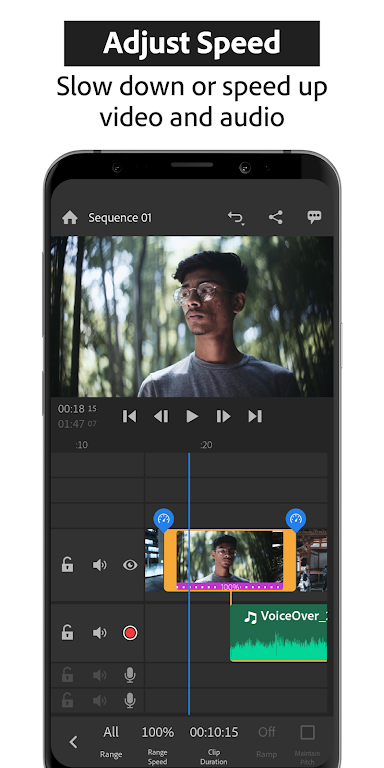Tap the share icon

point(276,217)
